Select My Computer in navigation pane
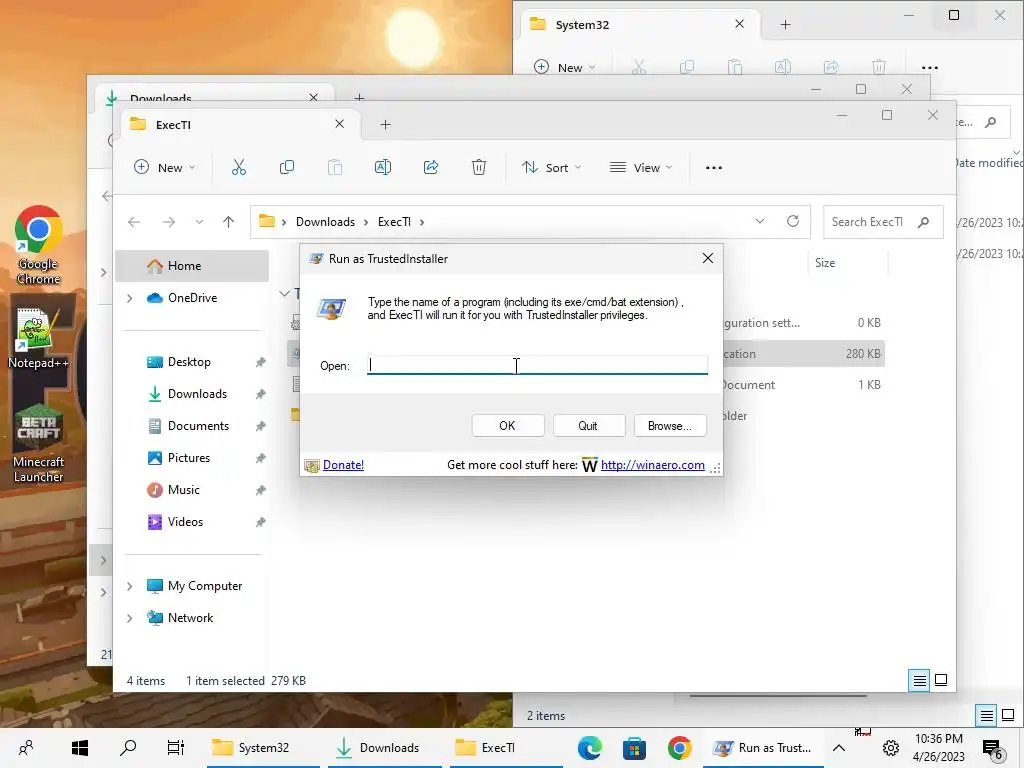Screen dimensions: 1024x768 pos(204,586)
